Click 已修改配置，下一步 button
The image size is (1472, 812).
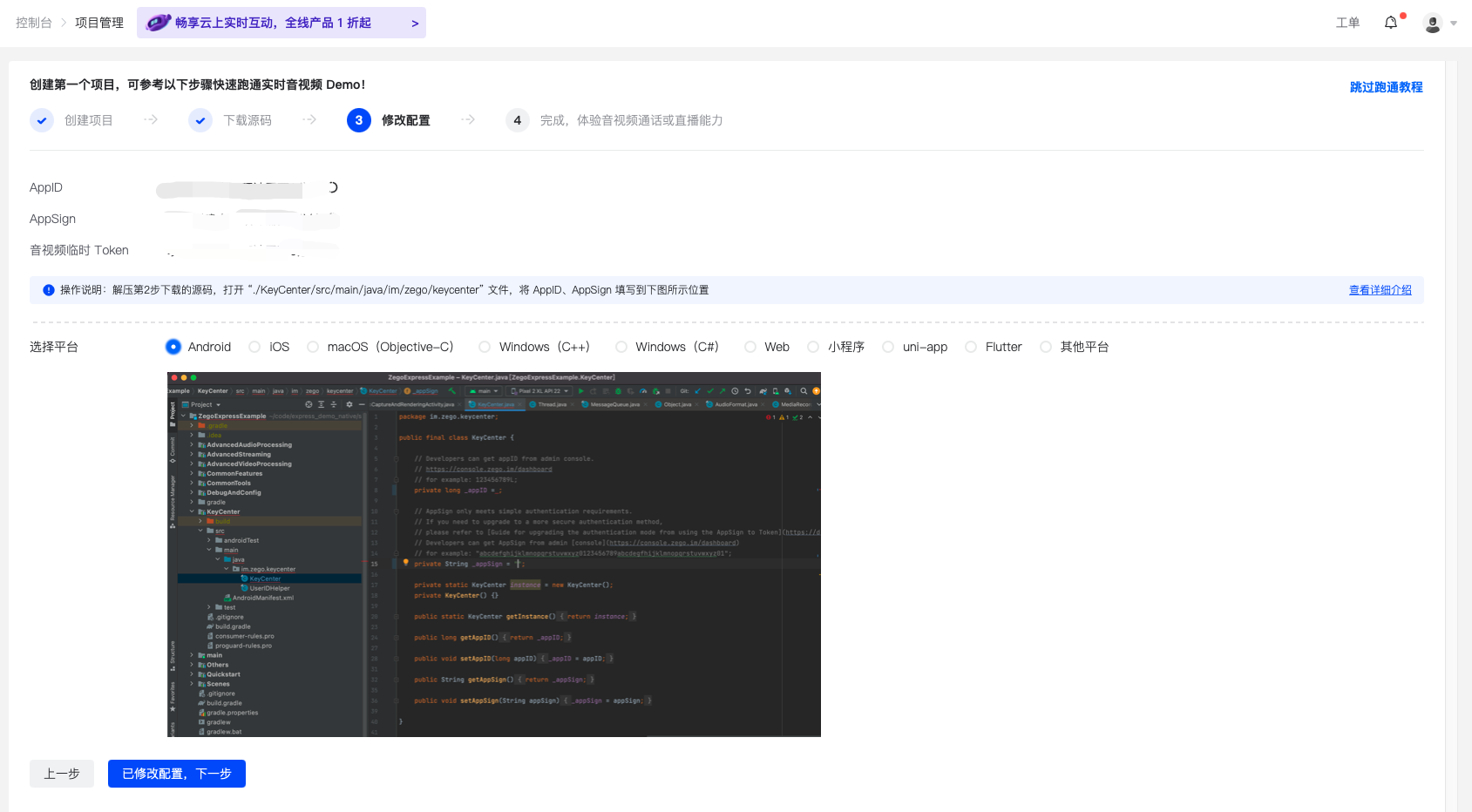pyautogui.click(x=177, y=774)
